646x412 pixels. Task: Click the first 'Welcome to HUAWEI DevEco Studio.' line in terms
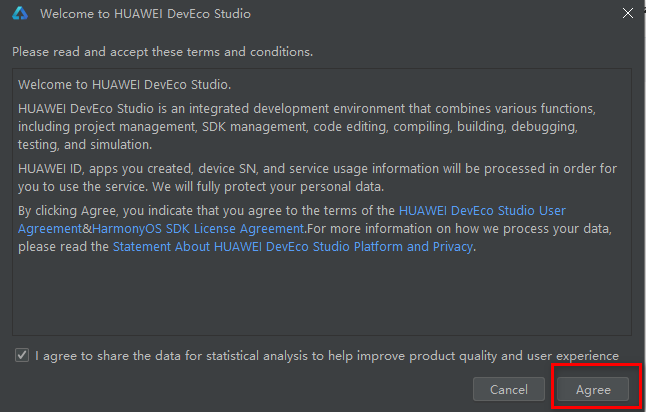pyautogui.click(x=124, y=84)
